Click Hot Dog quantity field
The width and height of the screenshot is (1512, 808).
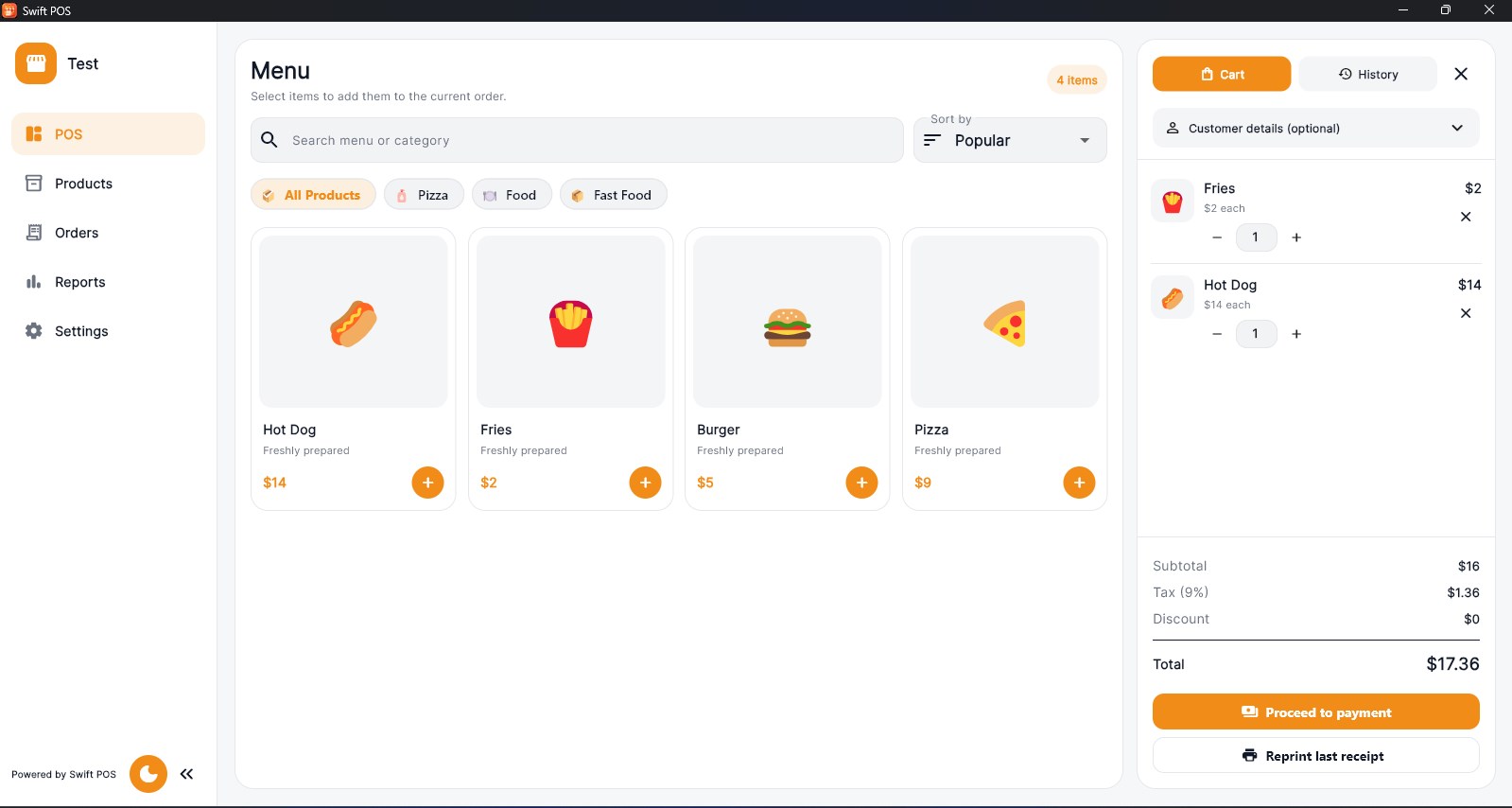coord(1257,334)
